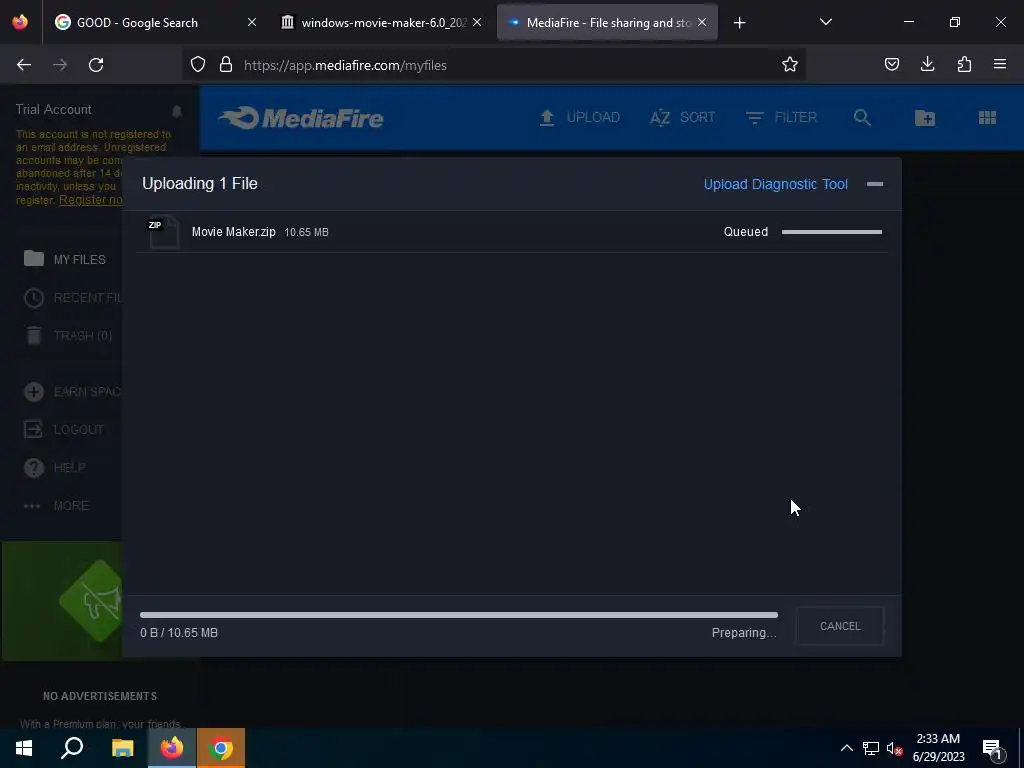Switch to grid view icon
Viewport: 1024px width, 768px height.
tap(987, 118)
